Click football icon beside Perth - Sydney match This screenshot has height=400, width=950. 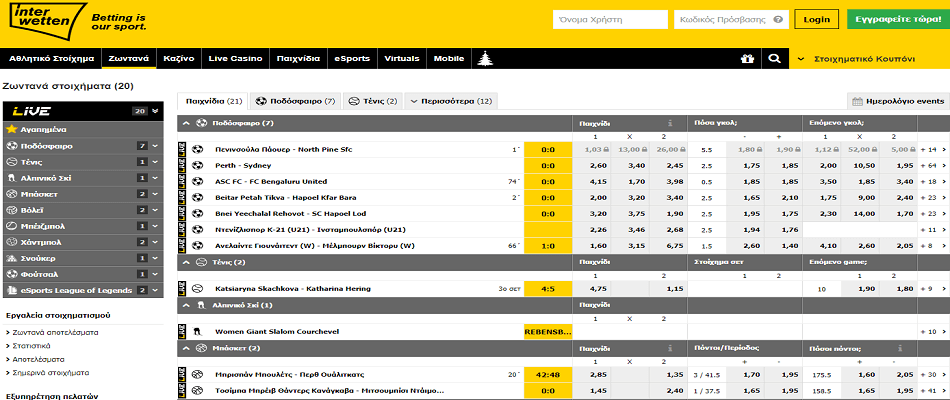[x=197, y=165]
